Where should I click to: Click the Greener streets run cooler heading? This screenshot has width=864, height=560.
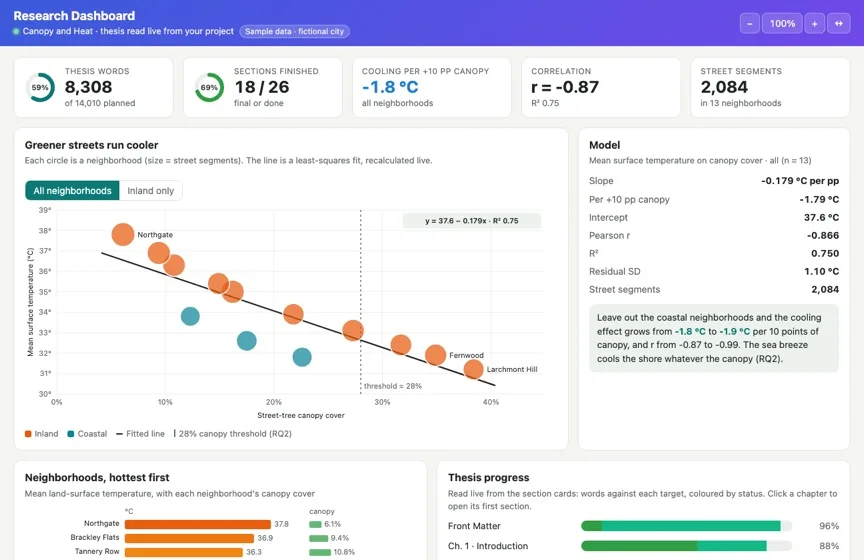click(x=91, y=145)
